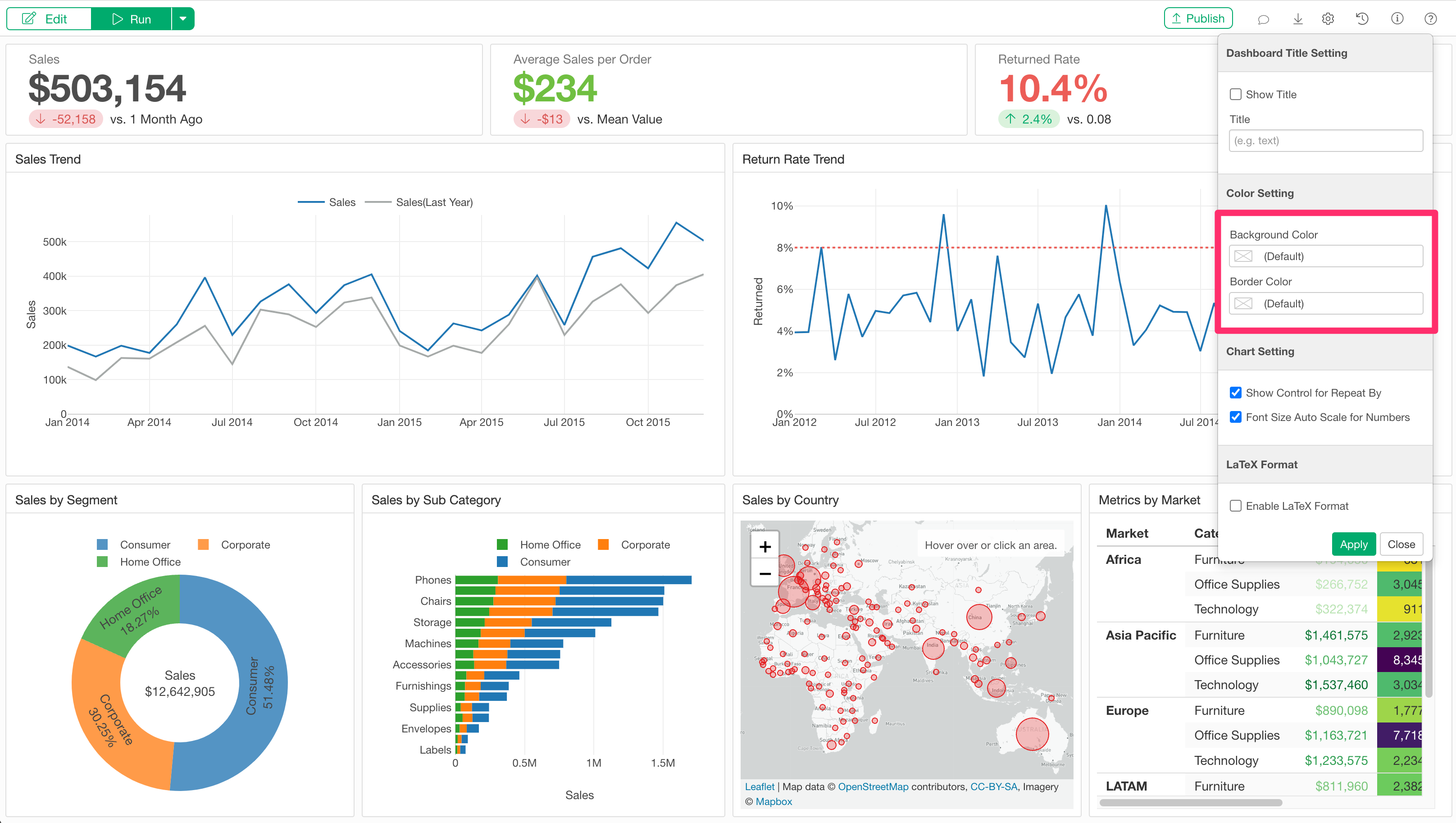The image size is (1456, 823).
Task: Expand the Run button dropdown arrow
Action: tap(182, 18)
